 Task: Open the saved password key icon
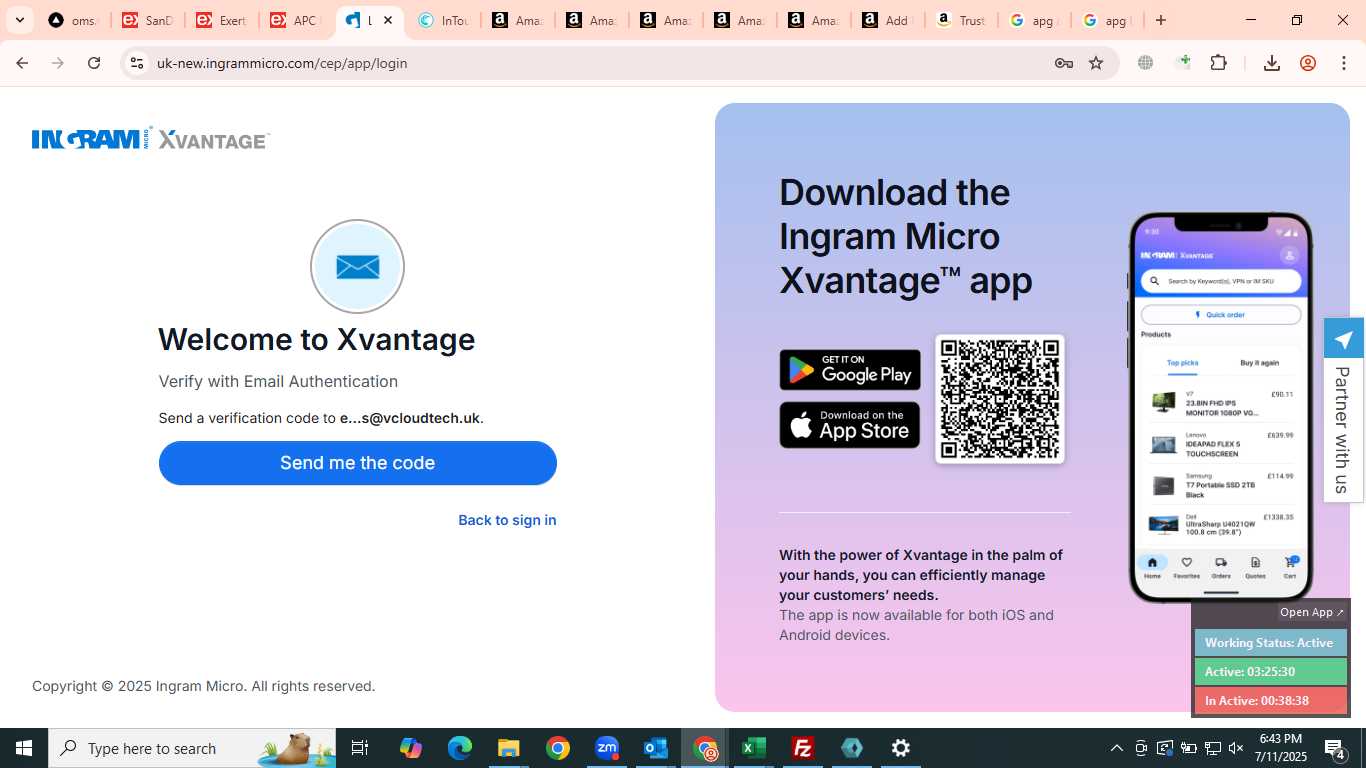(x=1064, y=63)
